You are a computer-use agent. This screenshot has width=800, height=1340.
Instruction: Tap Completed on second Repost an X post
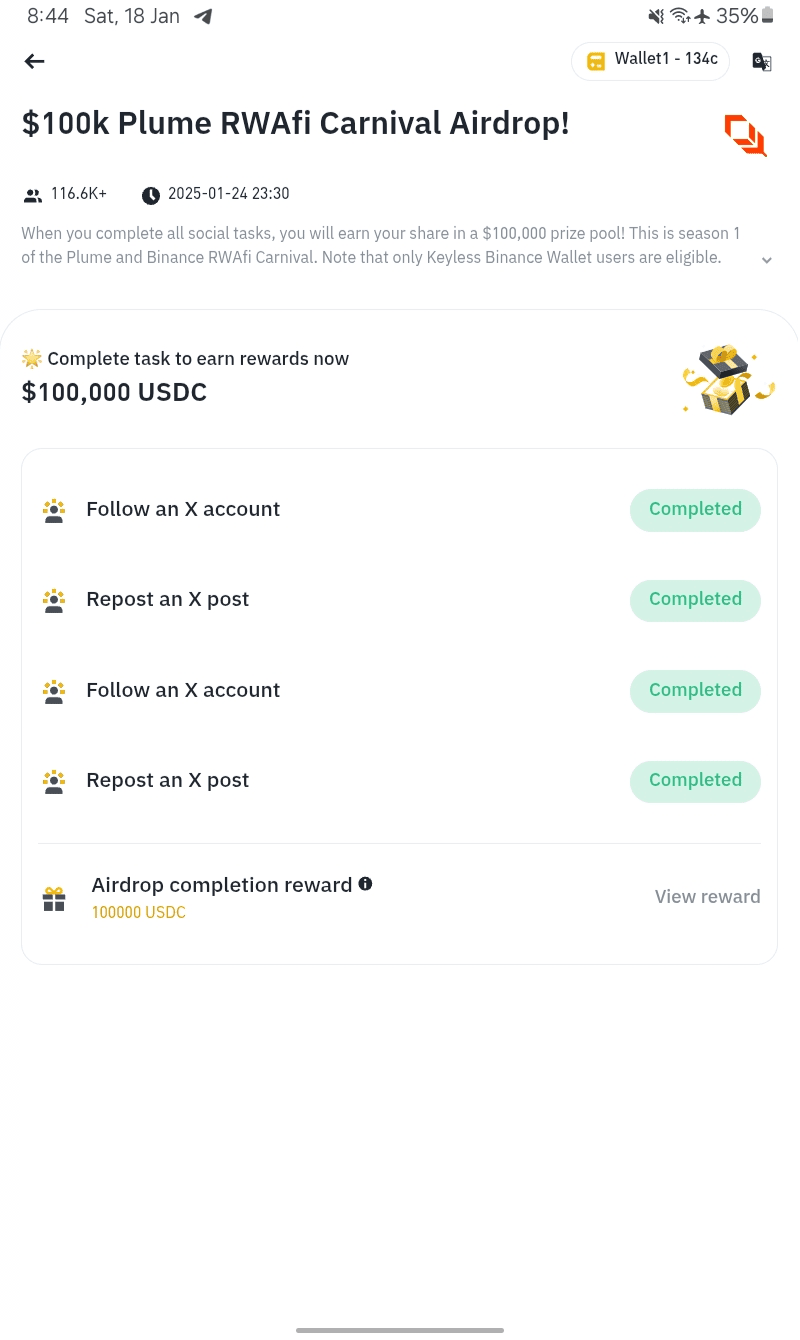tap(695, 781)
